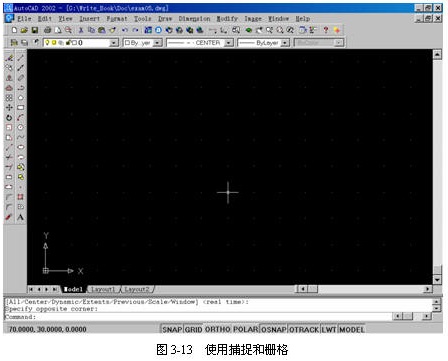Click the Save (floppy disk) icon
This screenshot has width=448, height=361.
coord(34,30)
